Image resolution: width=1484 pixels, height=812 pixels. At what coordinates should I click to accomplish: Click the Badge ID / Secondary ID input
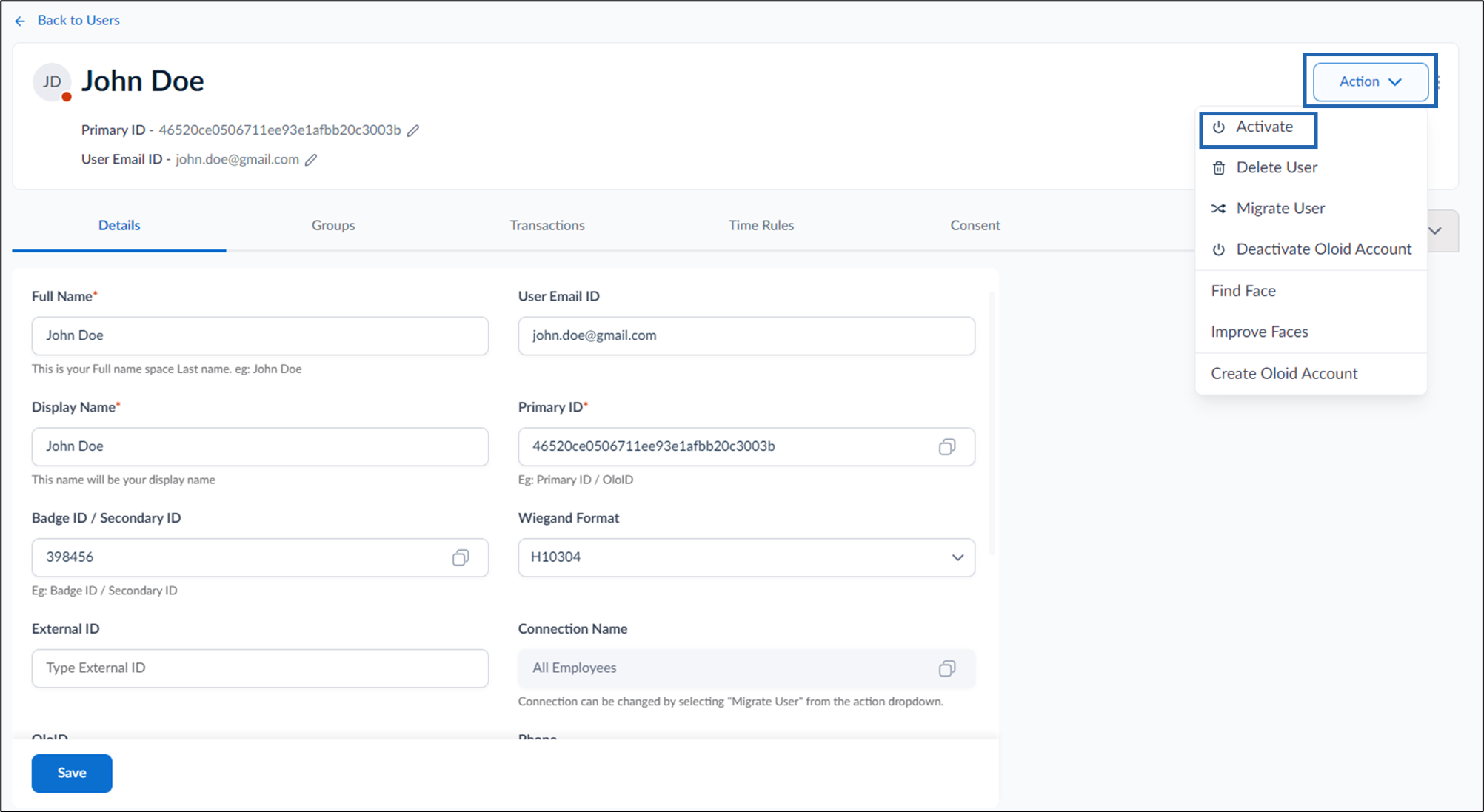(260, 557)
